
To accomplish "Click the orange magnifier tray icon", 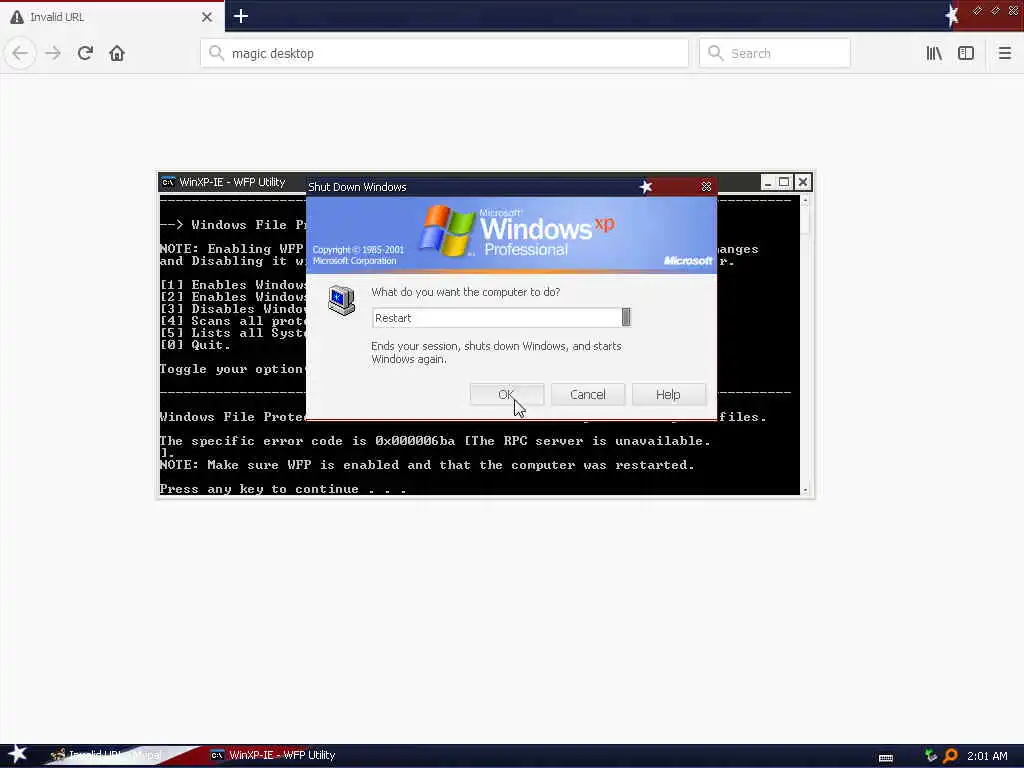I will [x=950, y=756].
